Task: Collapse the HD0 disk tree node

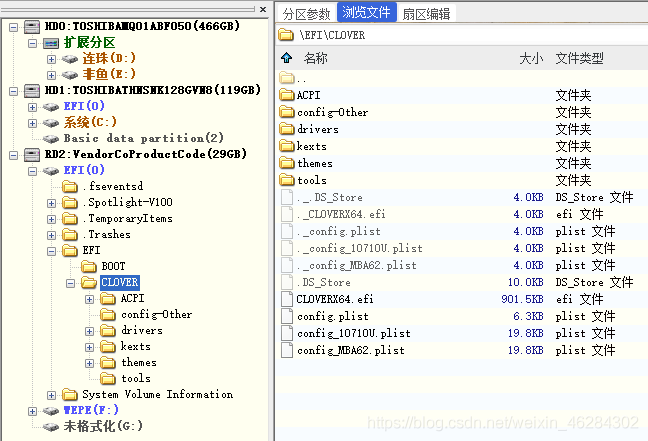Action: tap(12, 27)
